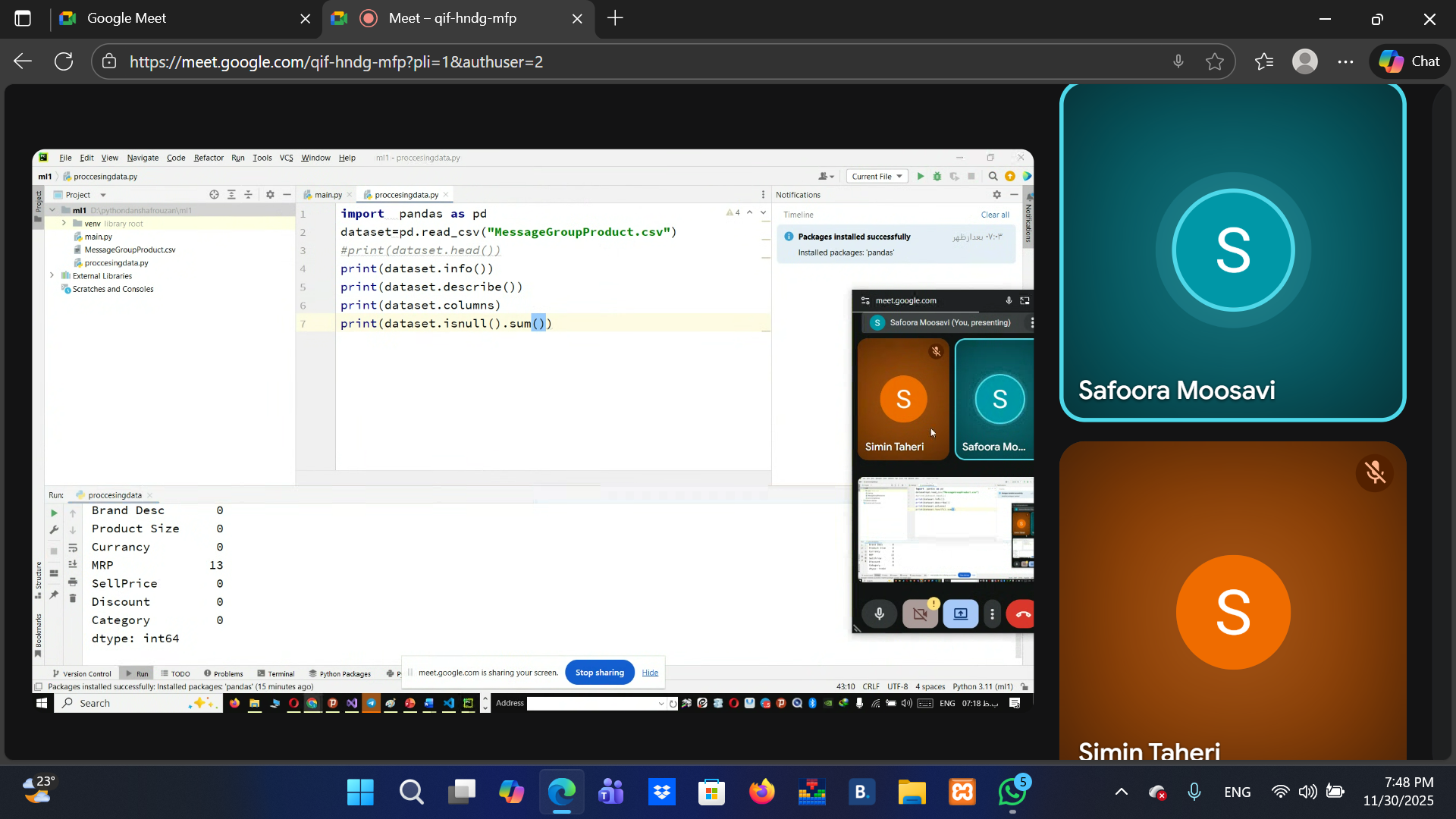Open the Copilot Chat button

[x=1410, y=61]
